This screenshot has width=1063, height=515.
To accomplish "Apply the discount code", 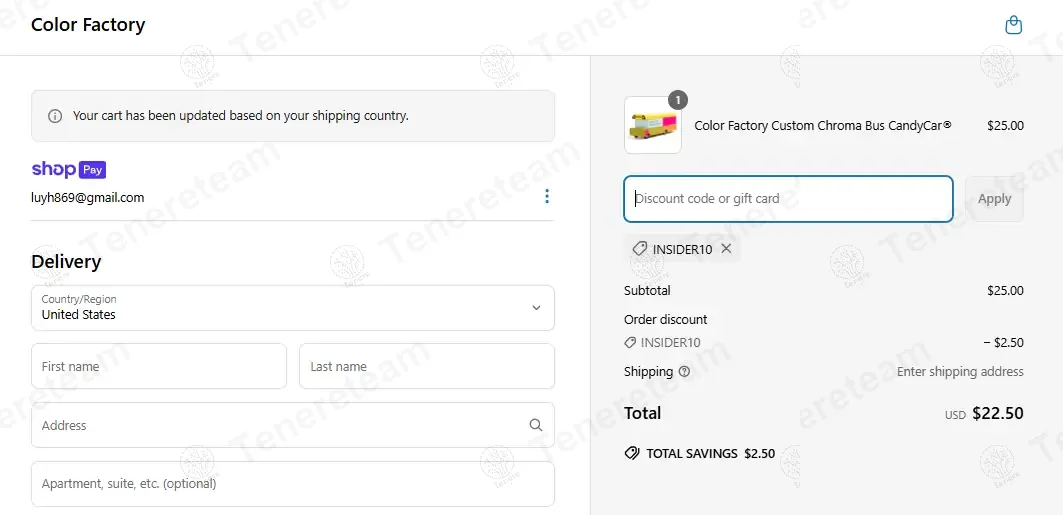I will (994, 199).
